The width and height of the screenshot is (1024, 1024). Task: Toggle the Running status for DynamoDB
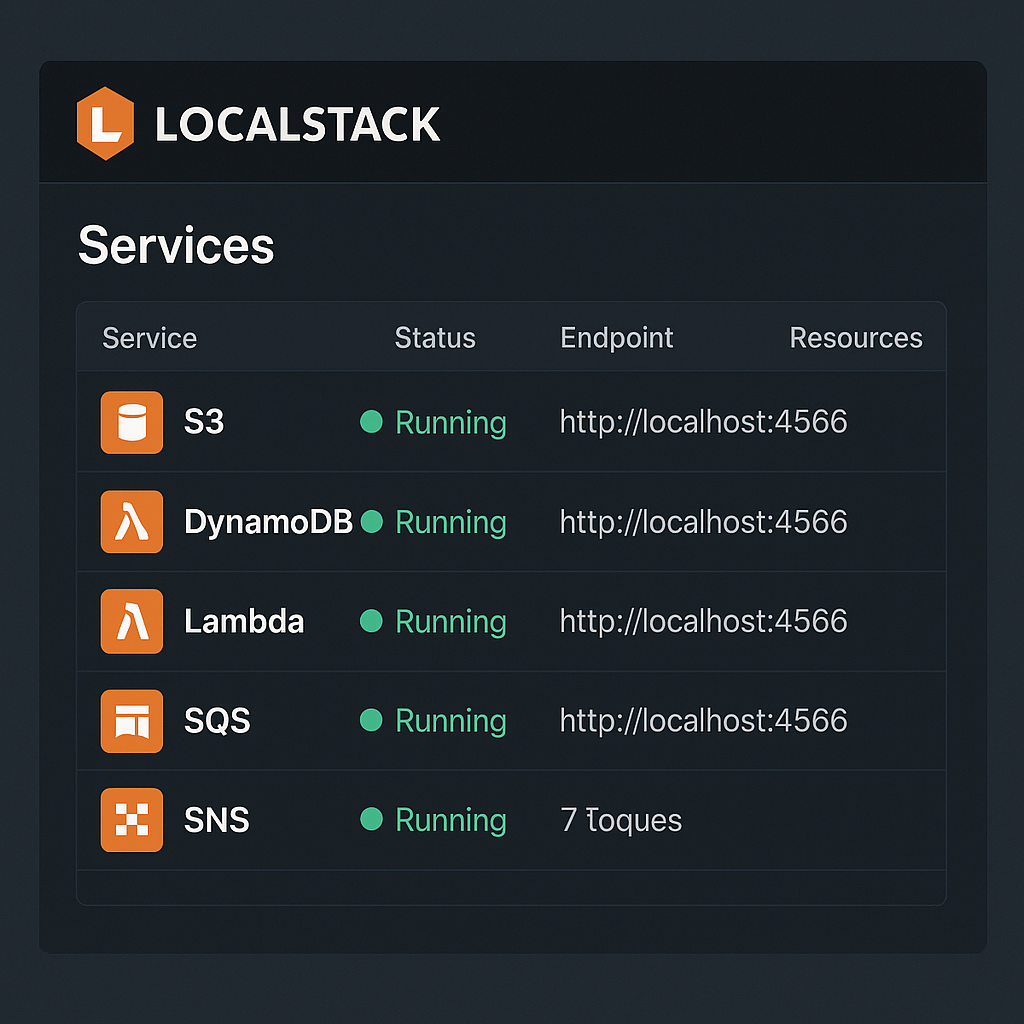450,522
